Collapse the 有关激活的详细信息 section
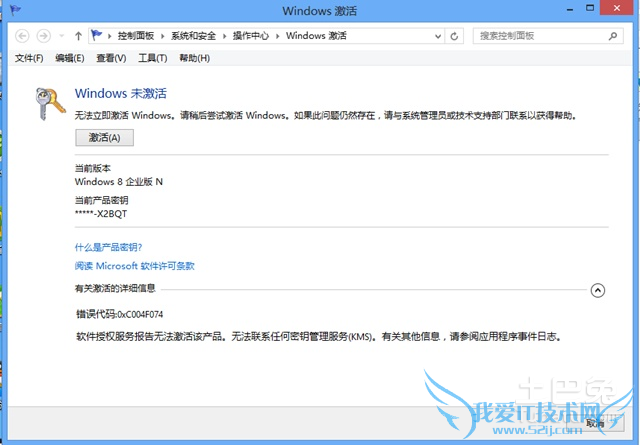 598,291
